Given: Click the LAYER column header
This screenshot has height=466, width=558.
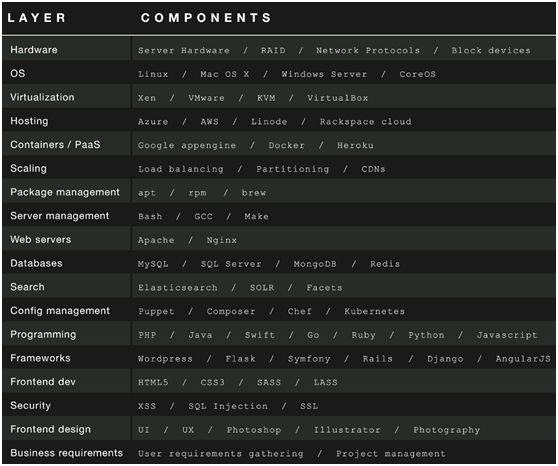Looking at the screenshot, I should pos(36,17).
